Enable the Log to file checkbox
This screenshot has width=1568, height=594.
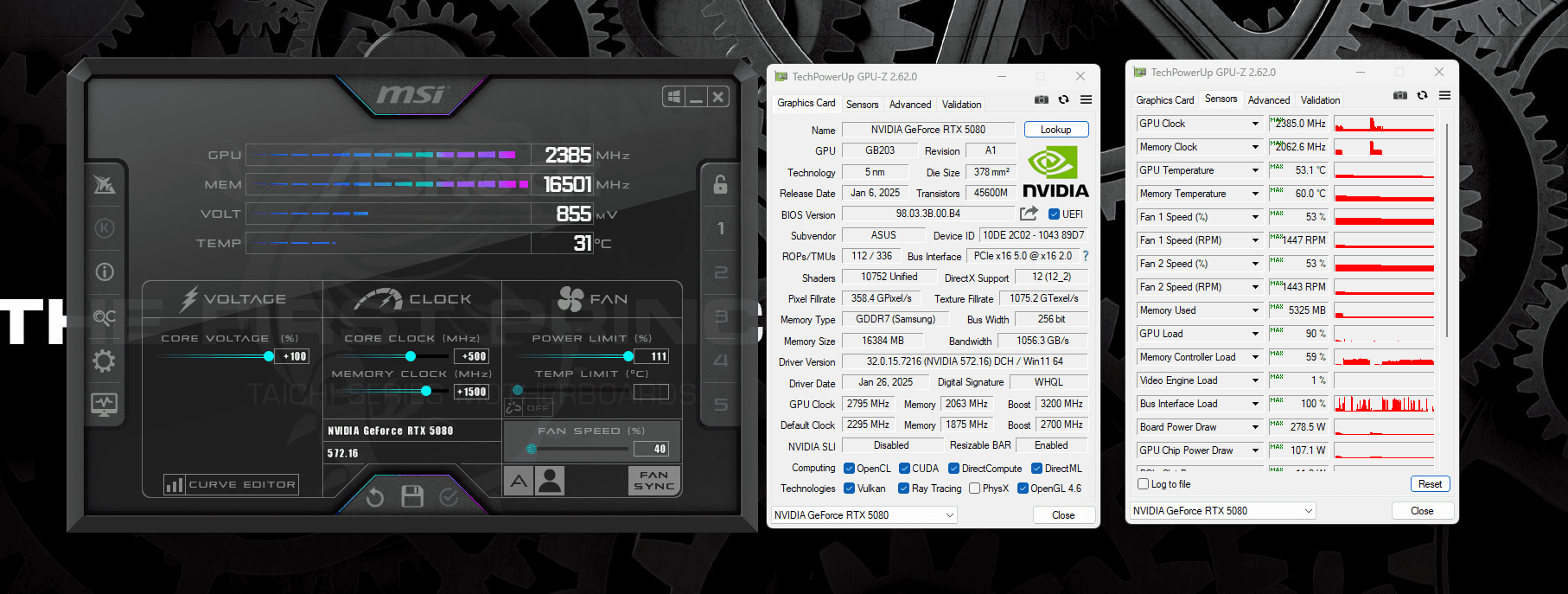[1144, 484]
